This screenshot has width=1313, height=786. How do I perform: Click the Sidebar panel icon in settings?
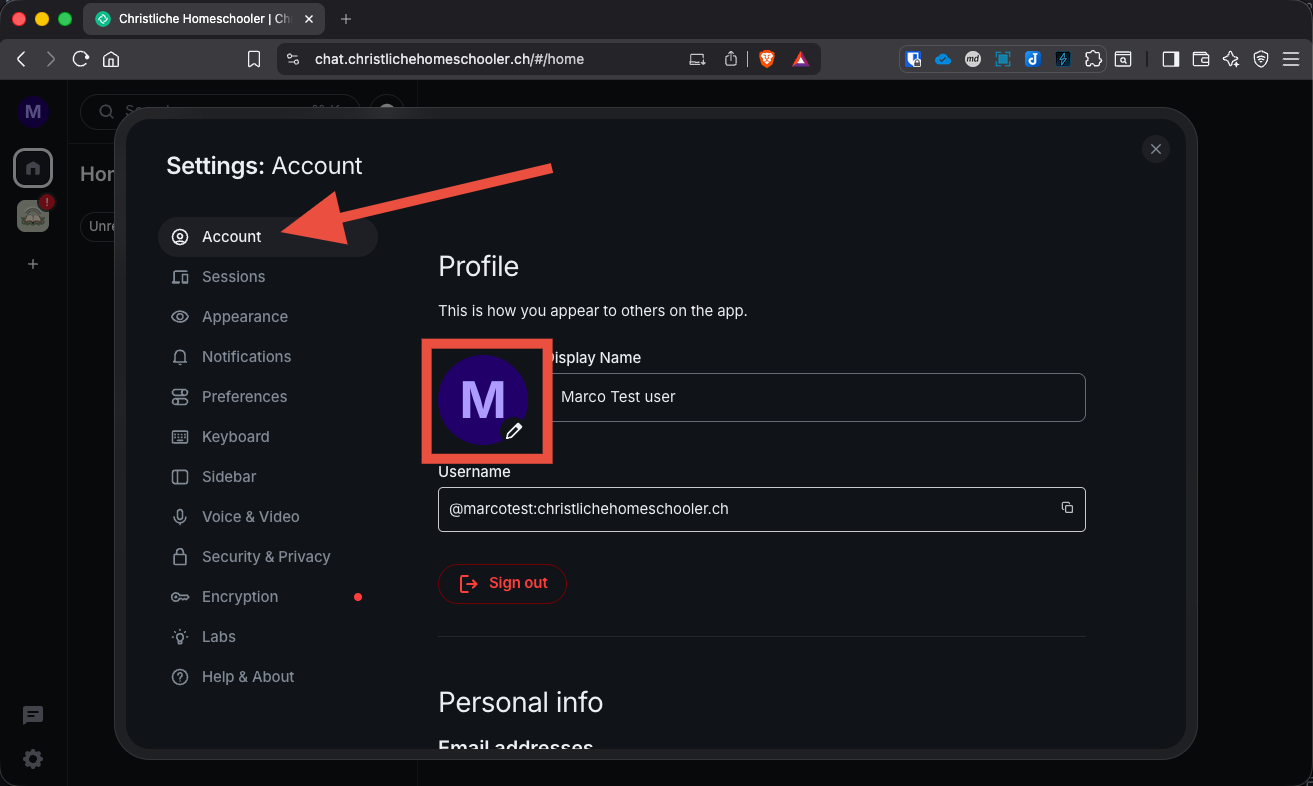pyautogui.click(x=180, y=477)
